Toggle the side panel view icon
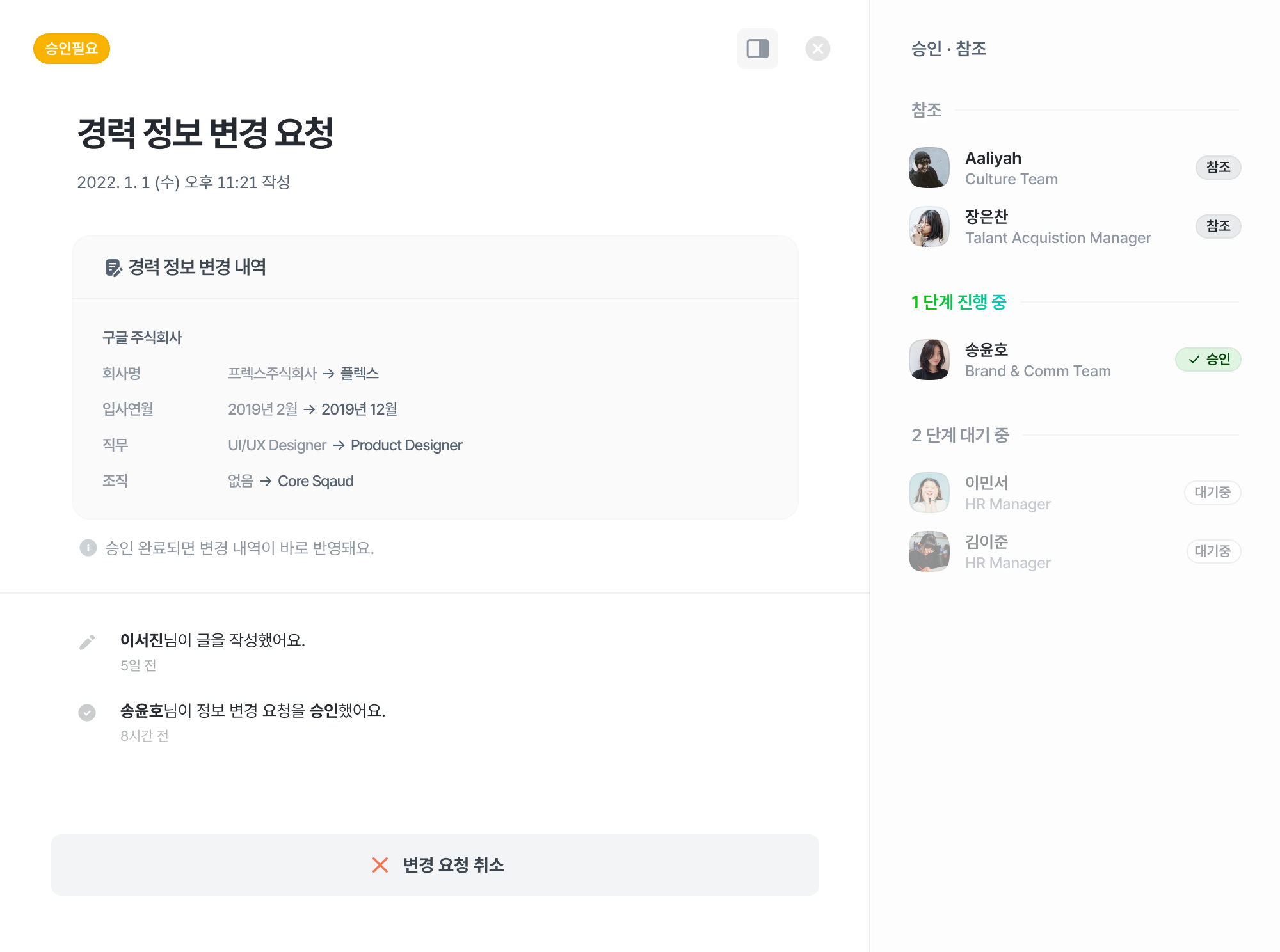The width and height of the screenshot is (1280, 952). pos(757,49)
